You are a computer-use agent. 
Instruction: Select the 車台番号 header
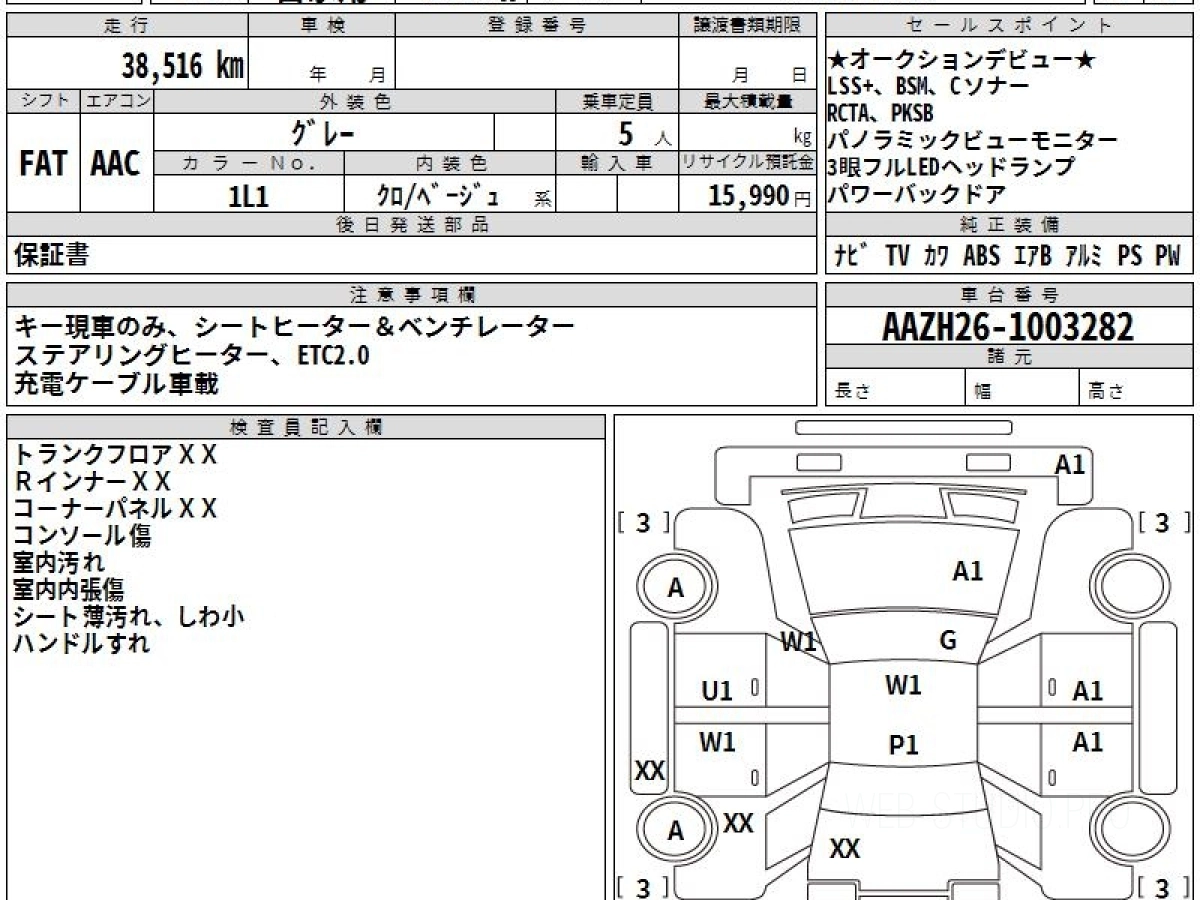[x=1008, y=295]
